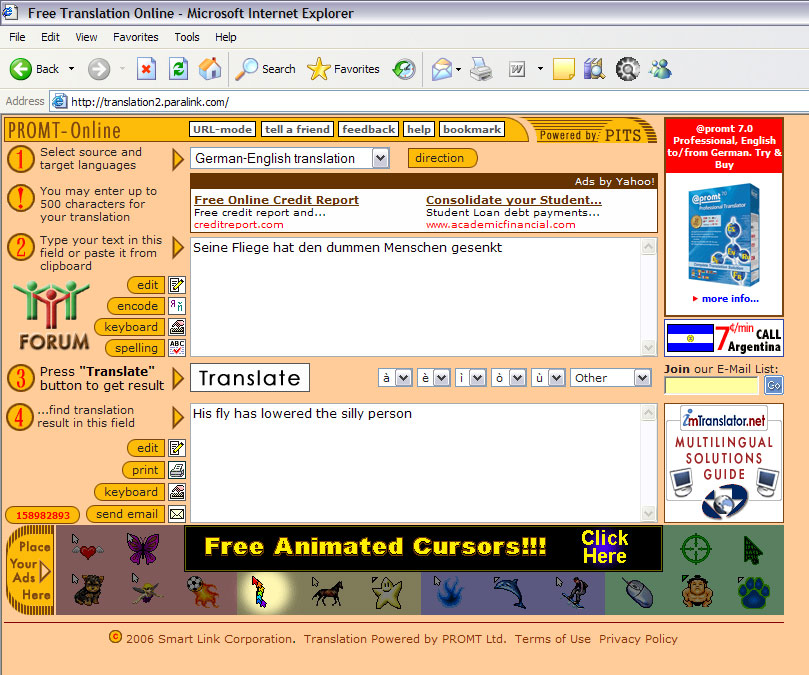Expand the Other special characters dropdown
This screenshot has width=809, height=675.
(x=641, y=378)
